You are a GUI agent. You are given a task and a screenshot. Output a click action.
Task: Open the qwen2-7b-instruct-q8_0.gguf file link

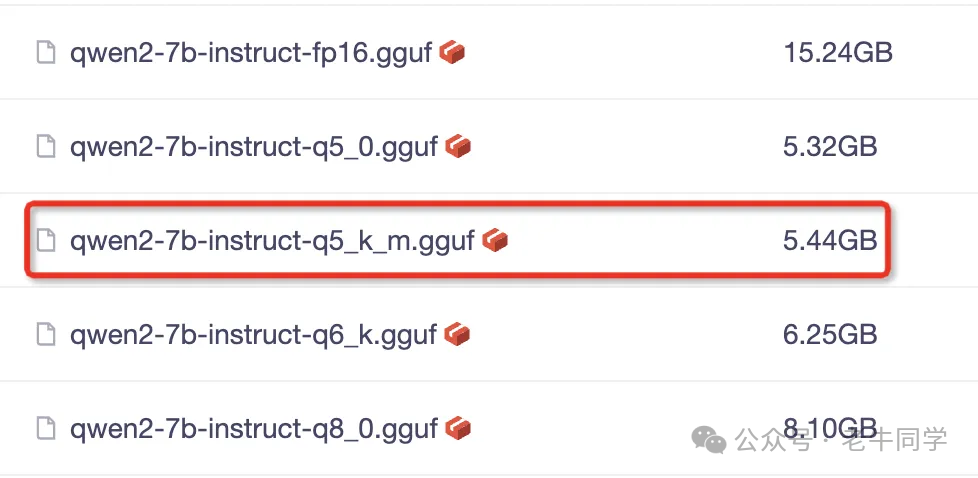click(x=254, y=429)
